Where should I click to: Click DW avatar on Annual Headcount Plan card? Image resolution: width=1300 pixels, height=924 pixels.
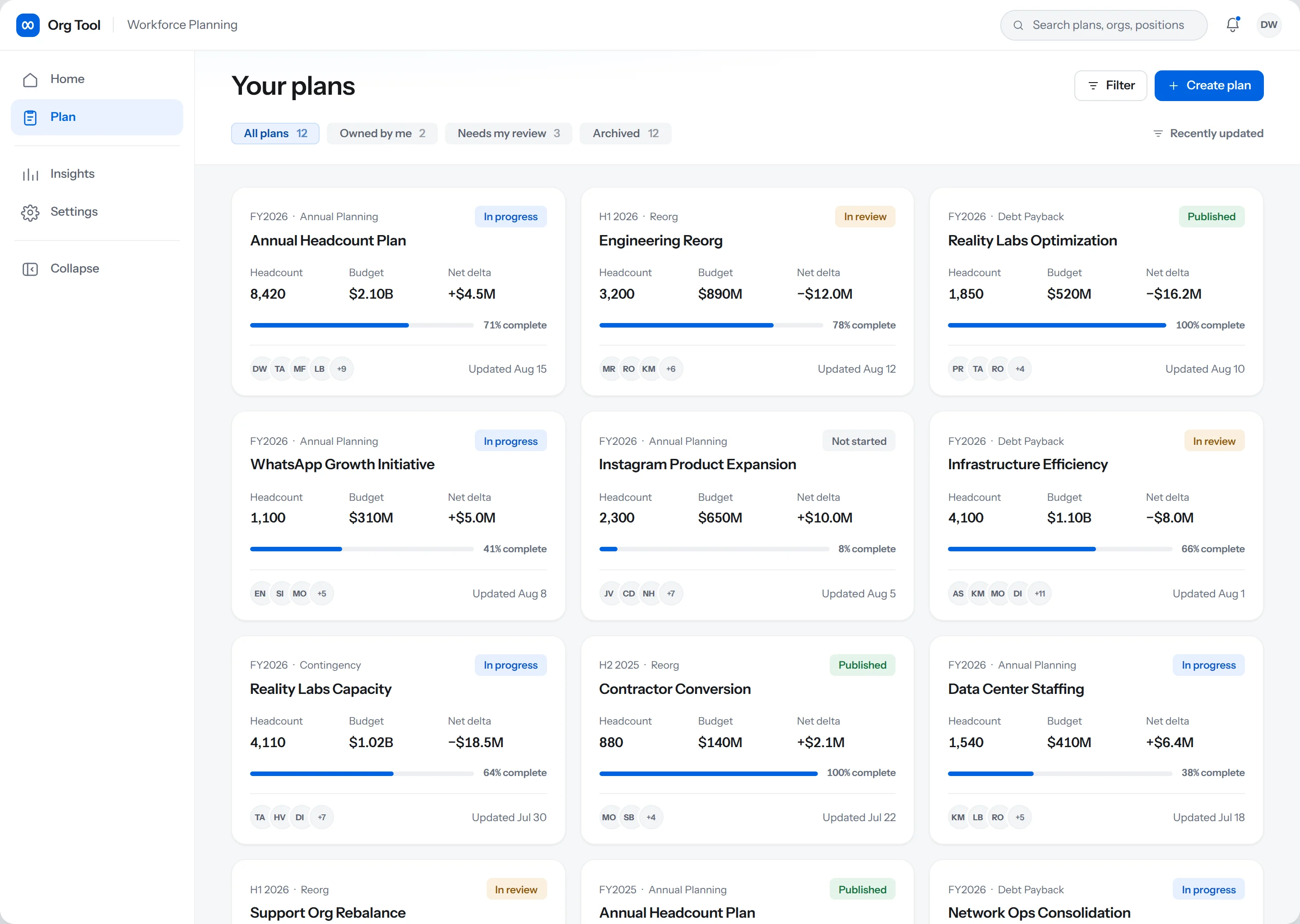260,369
